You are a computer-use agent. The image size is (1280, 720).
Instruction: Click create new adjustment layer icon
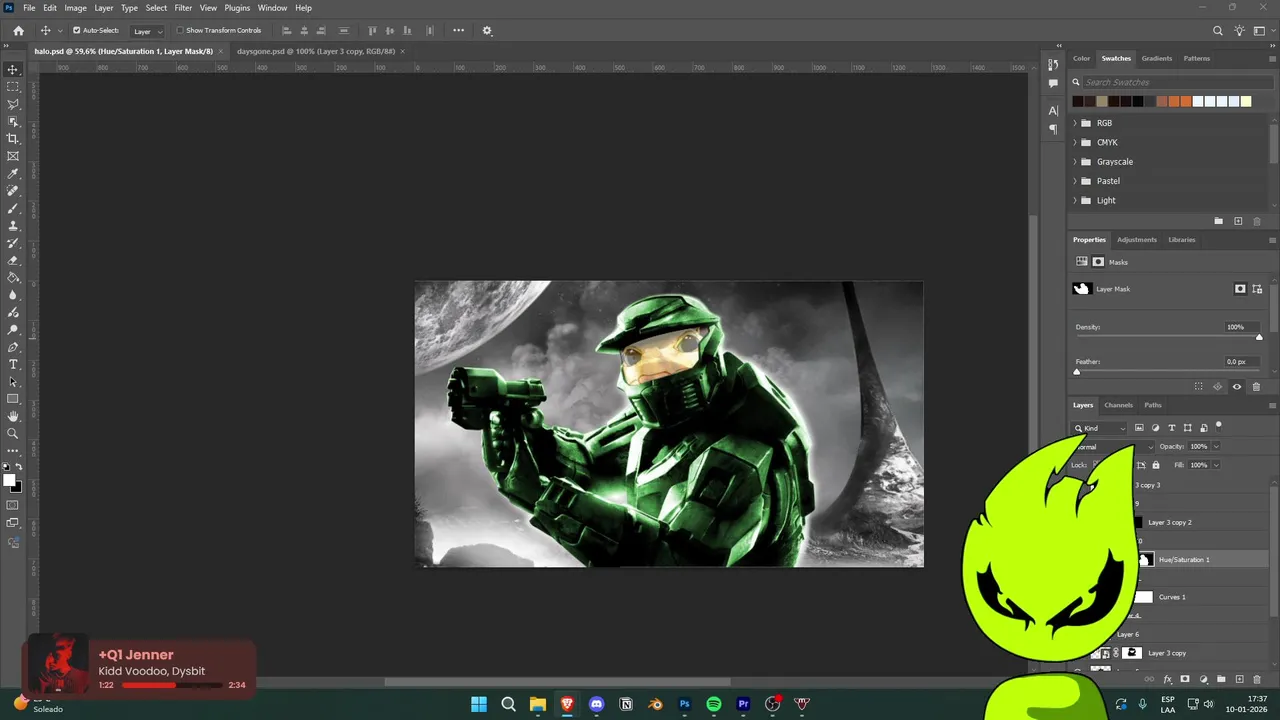[1203, 679]
